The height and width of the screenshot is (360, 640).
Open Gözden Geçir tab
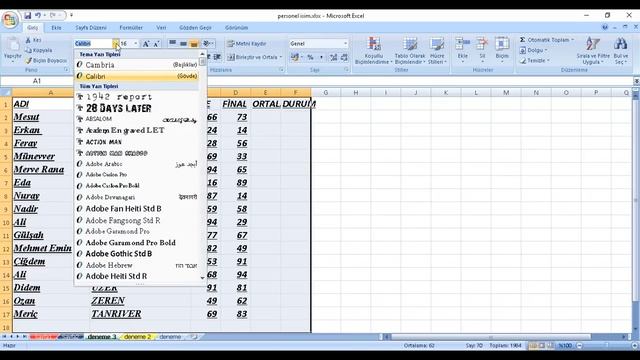[x=195, y=28]
